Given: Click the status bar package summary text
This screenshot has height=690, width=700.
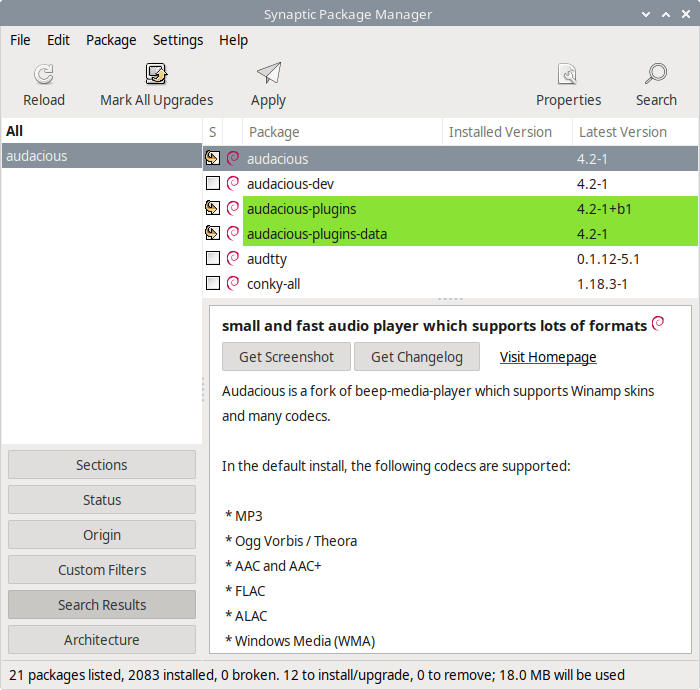Looking at the screenshot, I should click(317, 675).
